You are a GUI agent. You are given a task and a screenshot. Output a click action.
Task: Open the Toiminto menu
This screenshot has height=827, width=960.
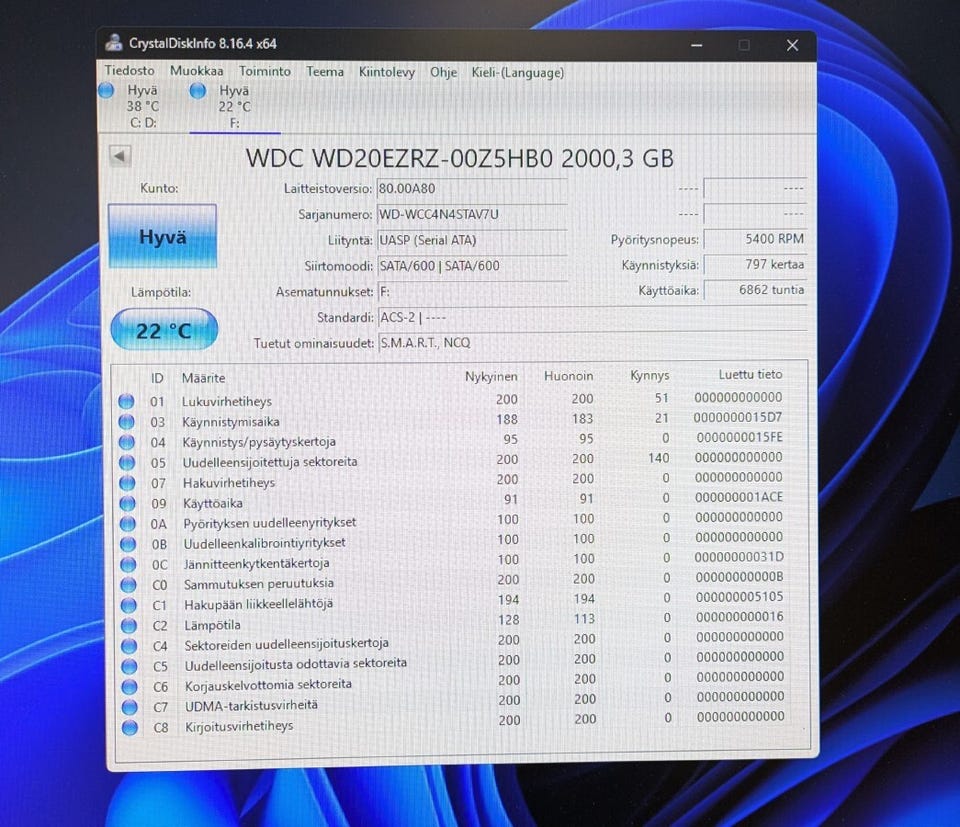(264, 71)
